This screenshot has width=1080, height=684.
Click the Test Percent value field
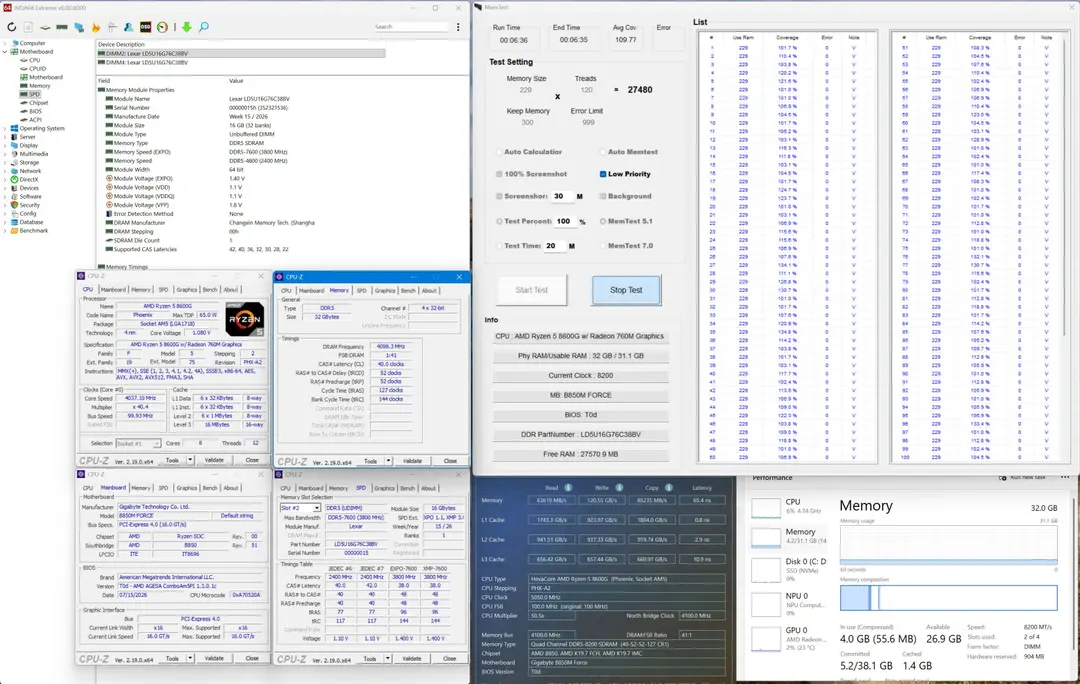[564, 221]
